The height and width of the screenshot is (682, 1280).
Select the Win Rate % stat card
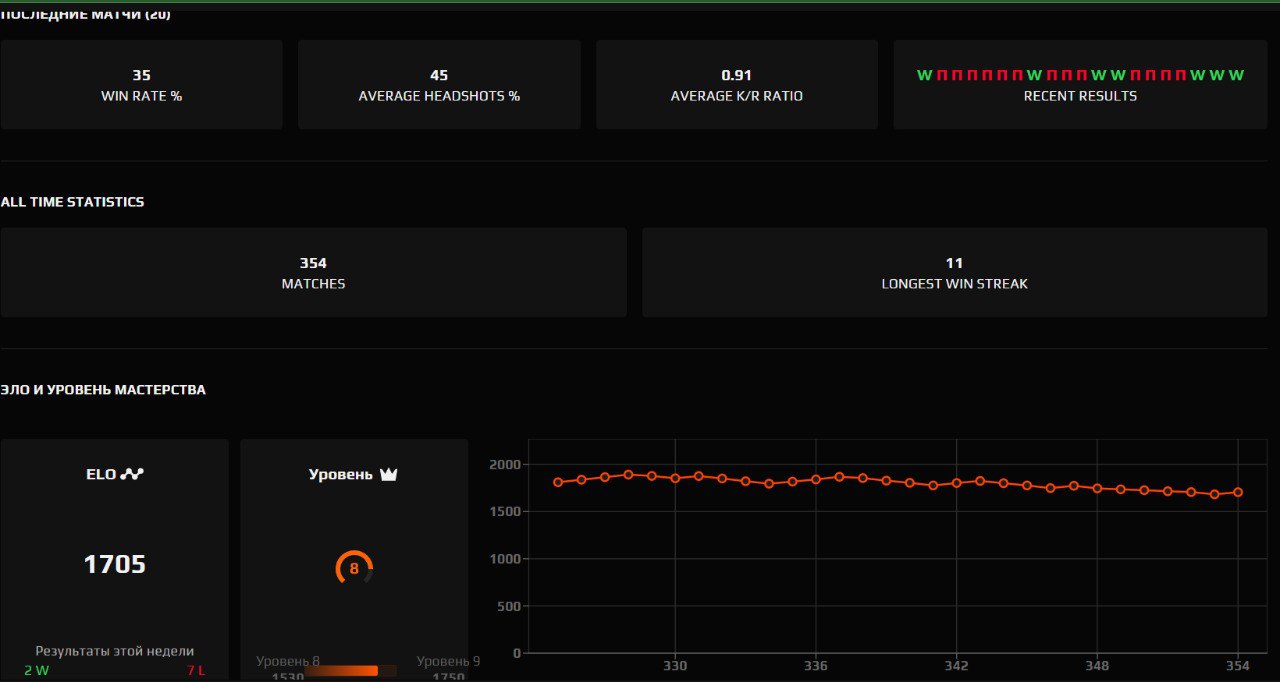(141, 85)
